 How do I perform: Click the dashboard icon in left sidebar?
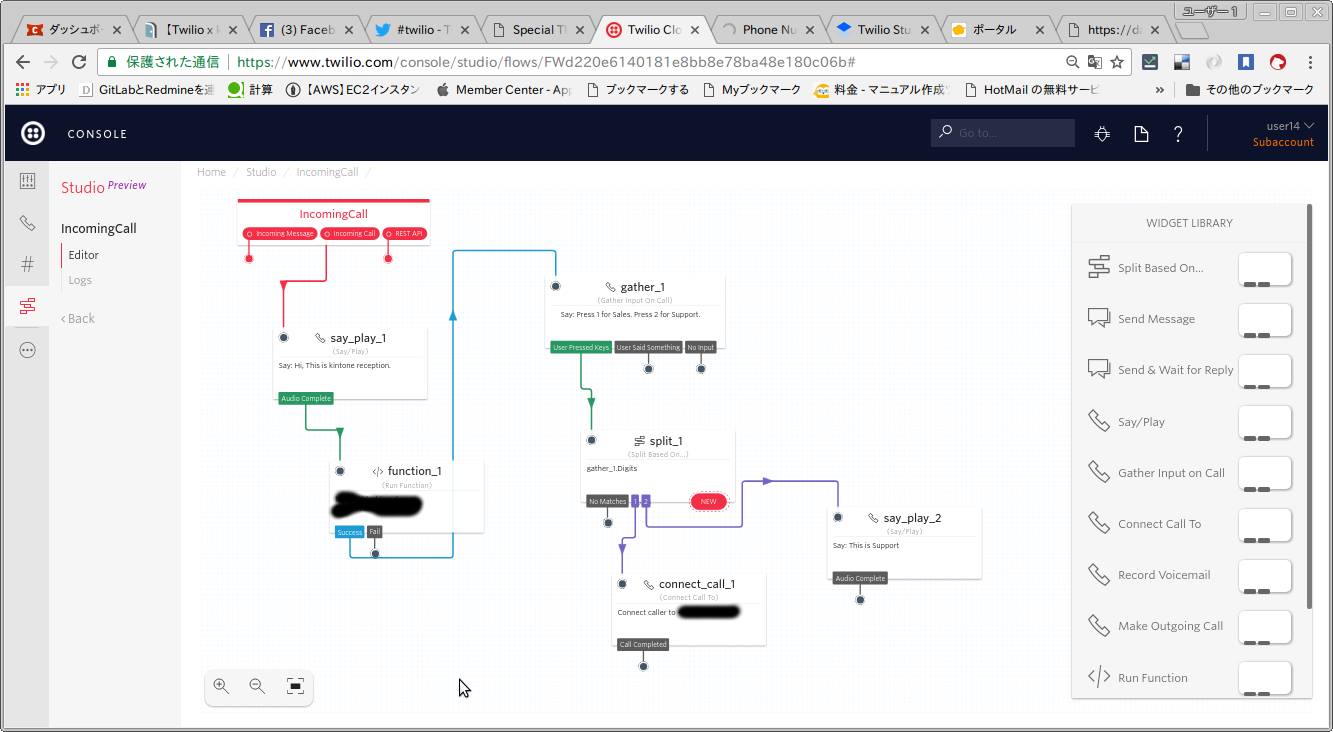27,181
